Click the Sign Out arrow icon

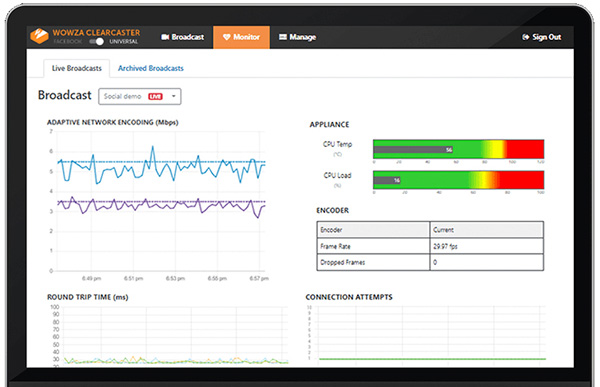click(x=525, y=37)
